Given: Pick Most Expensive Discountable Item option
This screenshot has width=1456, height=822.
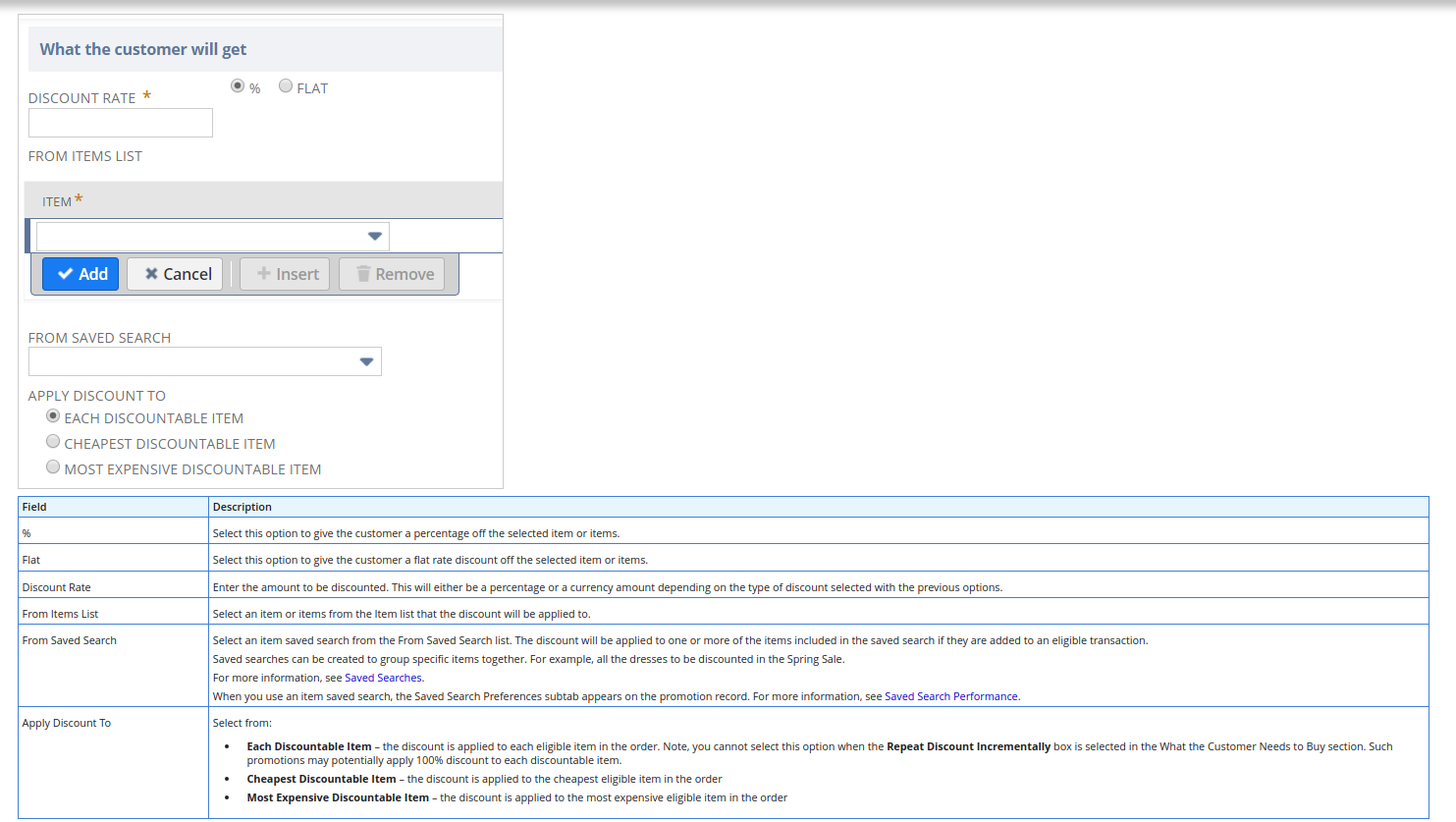Looking at the screenshot, I should point(53,467).
